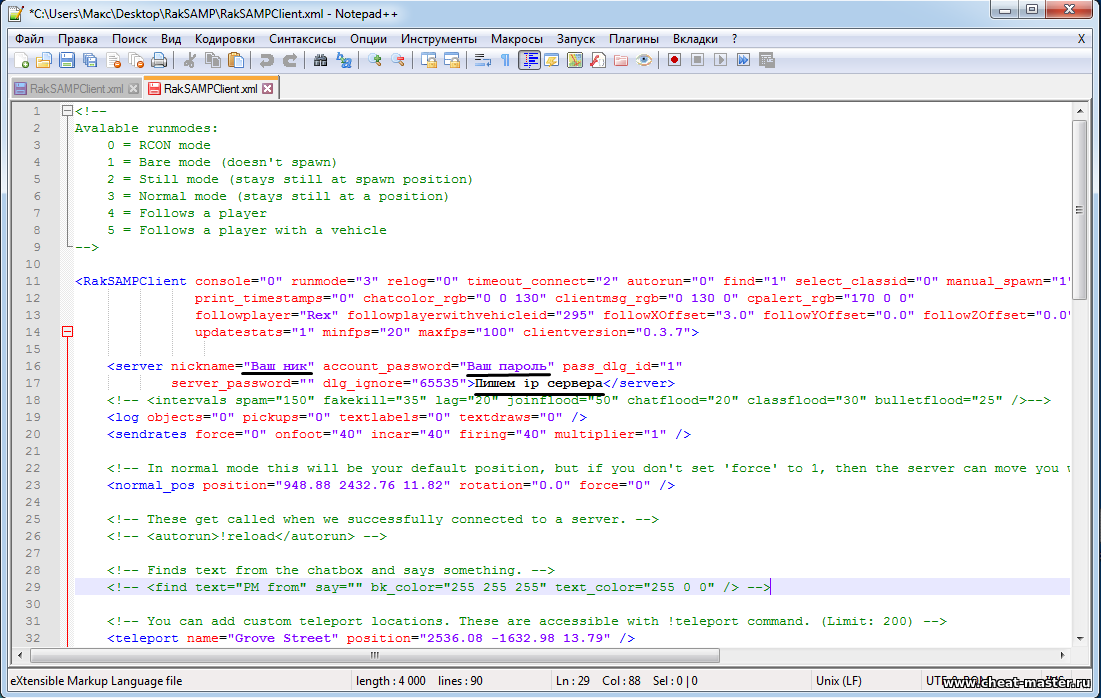Toggle the indent guide toolbar button

[529, 61]
